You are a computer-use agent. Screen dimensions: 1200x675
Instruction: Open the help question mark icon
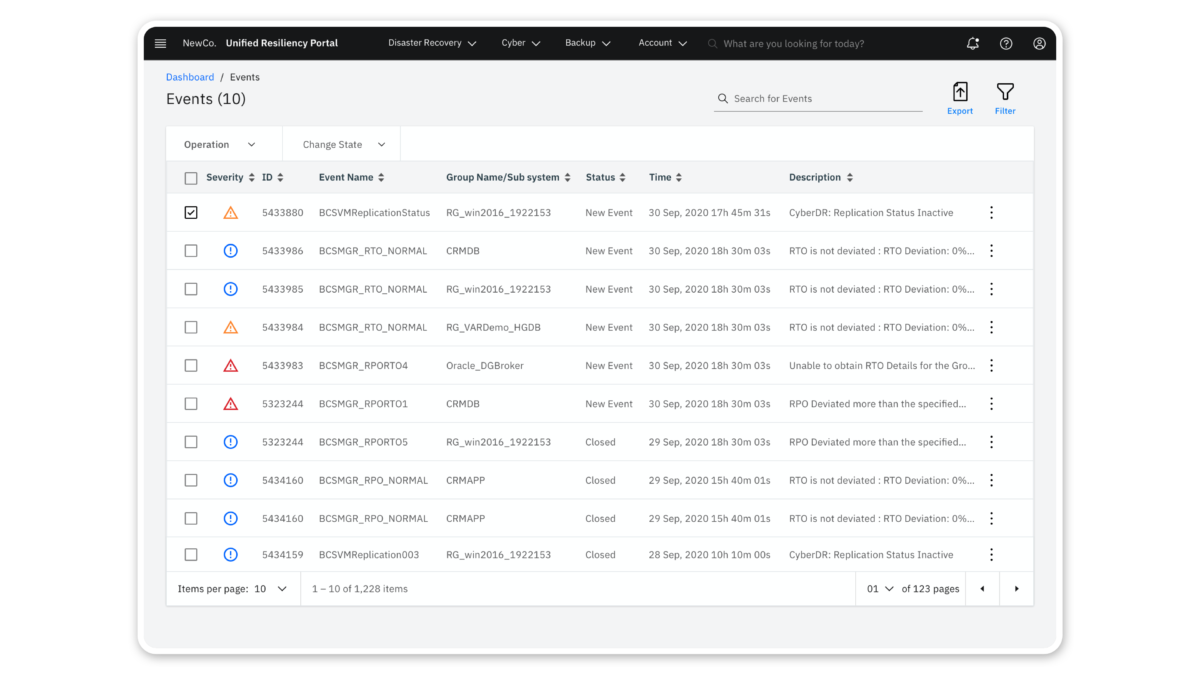pos(1006,44)
